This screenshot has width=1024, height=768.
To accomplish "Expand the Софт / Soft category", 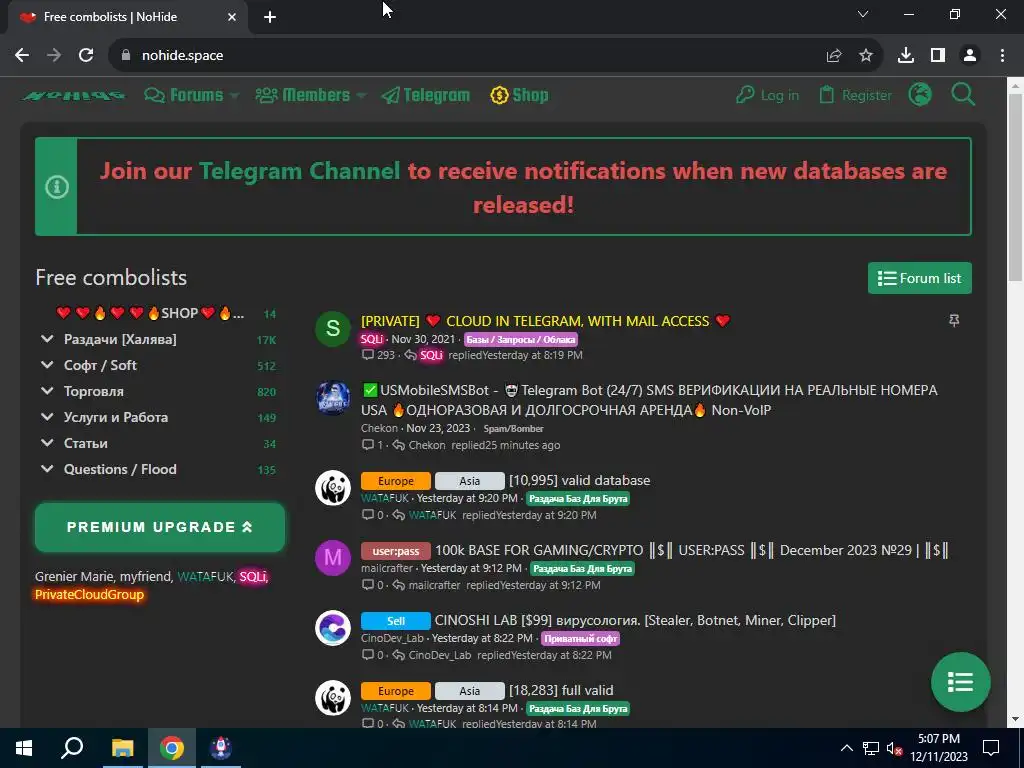I will (x=100, y=366).
